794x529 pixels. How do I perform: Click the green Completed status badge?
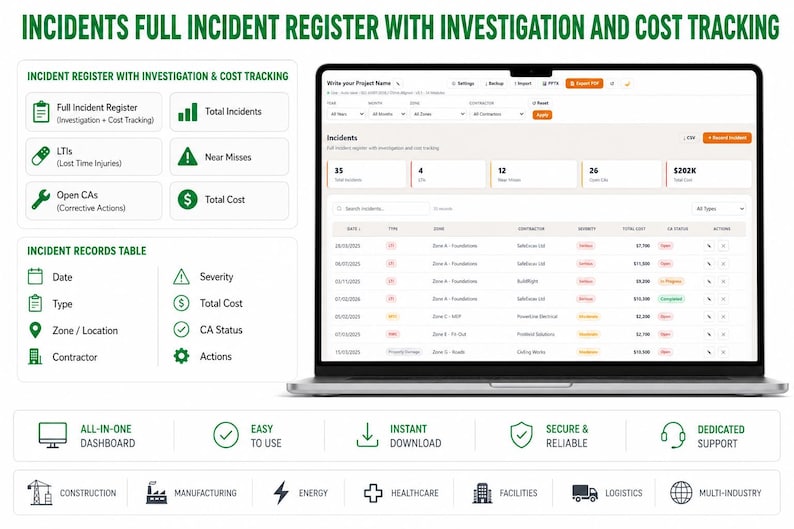[x=671, y=299]
